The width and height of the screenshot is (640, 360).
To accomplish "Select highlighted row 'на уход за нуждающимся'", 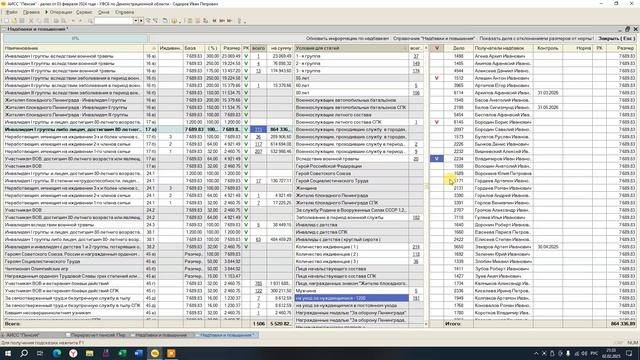I will point(351,298).
